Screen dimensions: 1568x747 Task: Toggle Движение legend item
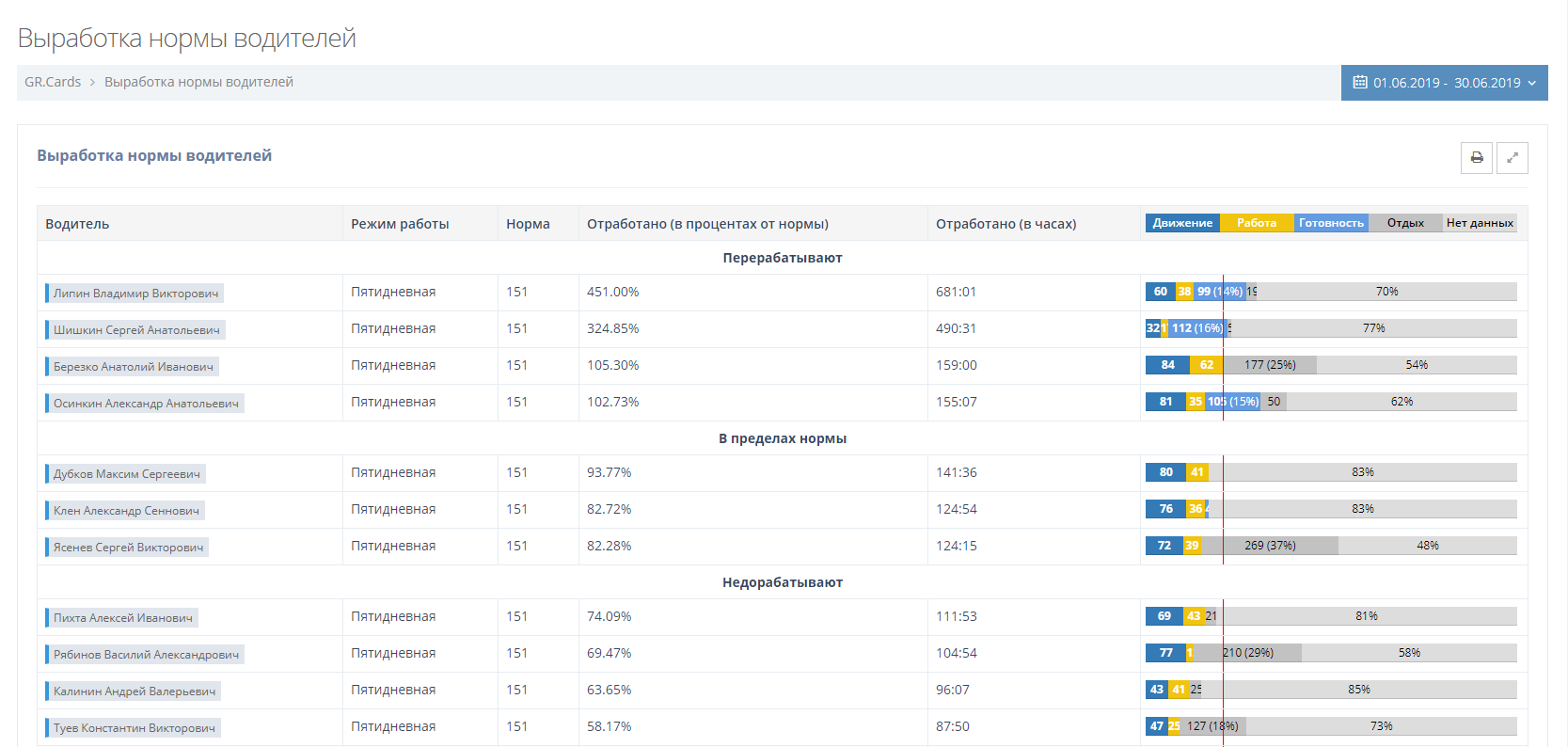[1181, 223]
